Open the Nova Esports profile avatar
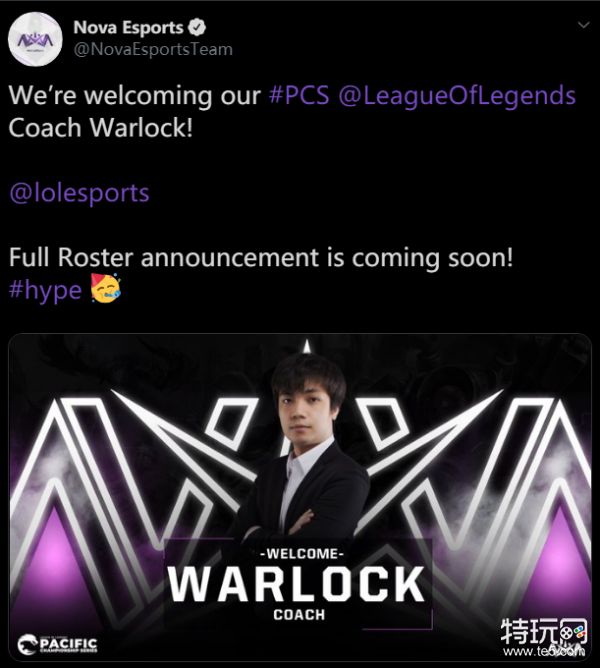 (35, 39)
